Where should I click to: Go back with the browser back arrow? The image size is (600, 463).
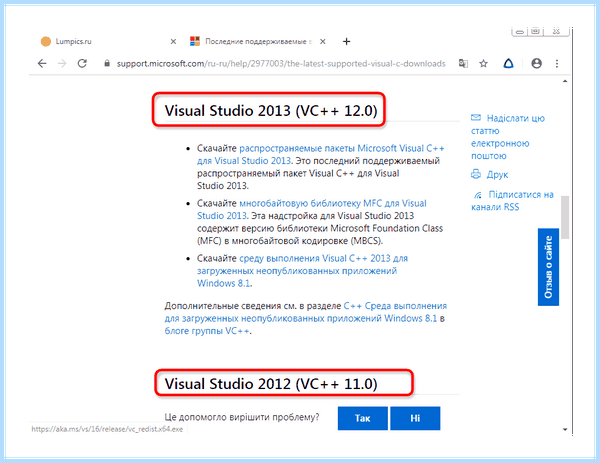(x=42, y=64)
